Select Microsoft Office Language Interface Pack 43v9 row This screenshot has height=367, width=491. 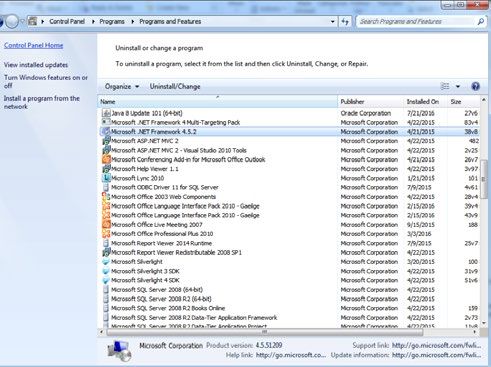click(289, 215)
